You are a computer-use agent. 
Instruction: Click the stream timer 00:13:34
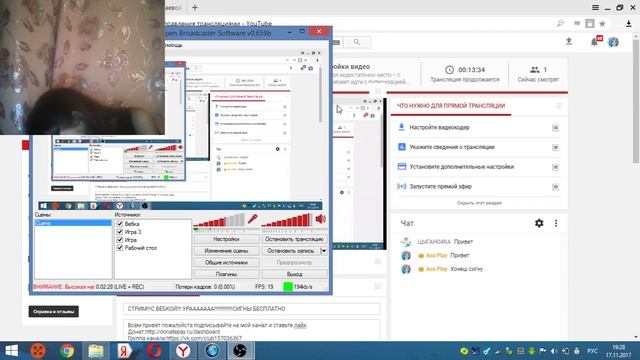pyautogui.click(x=471, y=70)
